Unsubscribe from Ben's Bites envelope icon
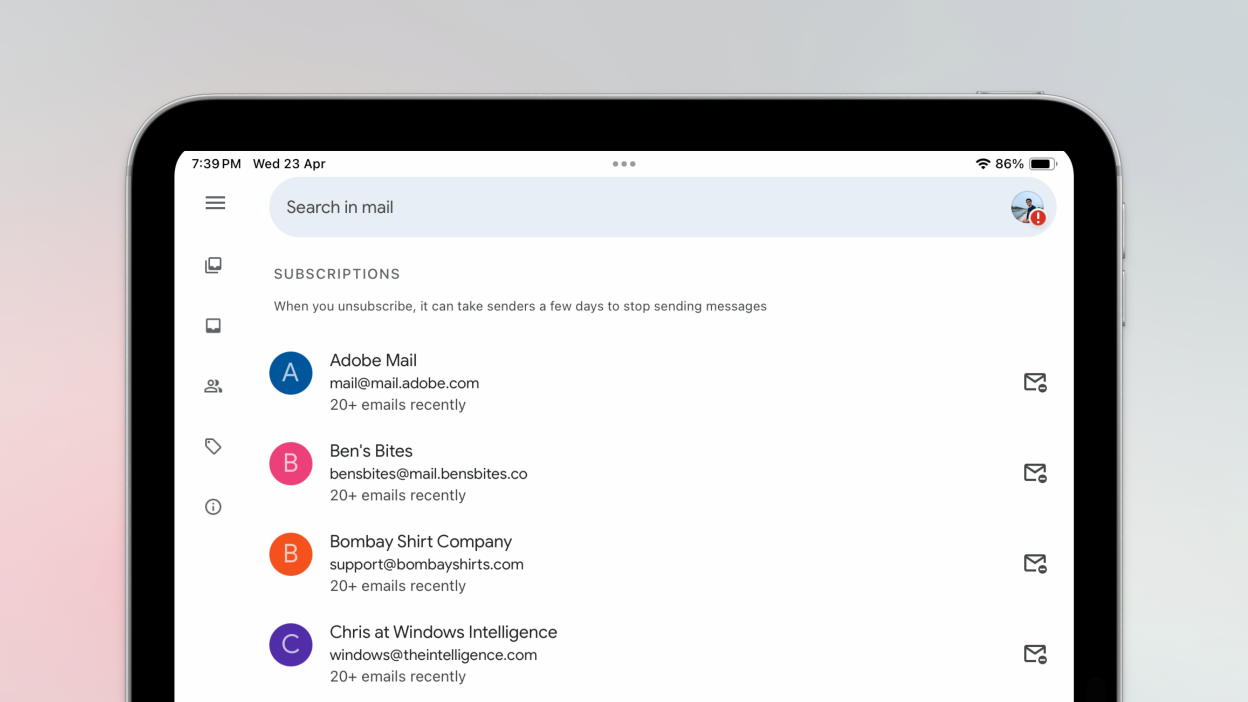 point(1035,473)
